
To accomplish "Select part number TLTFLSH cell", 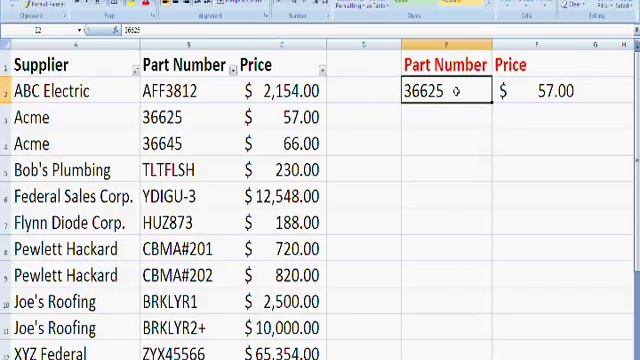I will [x=189, y=169].
